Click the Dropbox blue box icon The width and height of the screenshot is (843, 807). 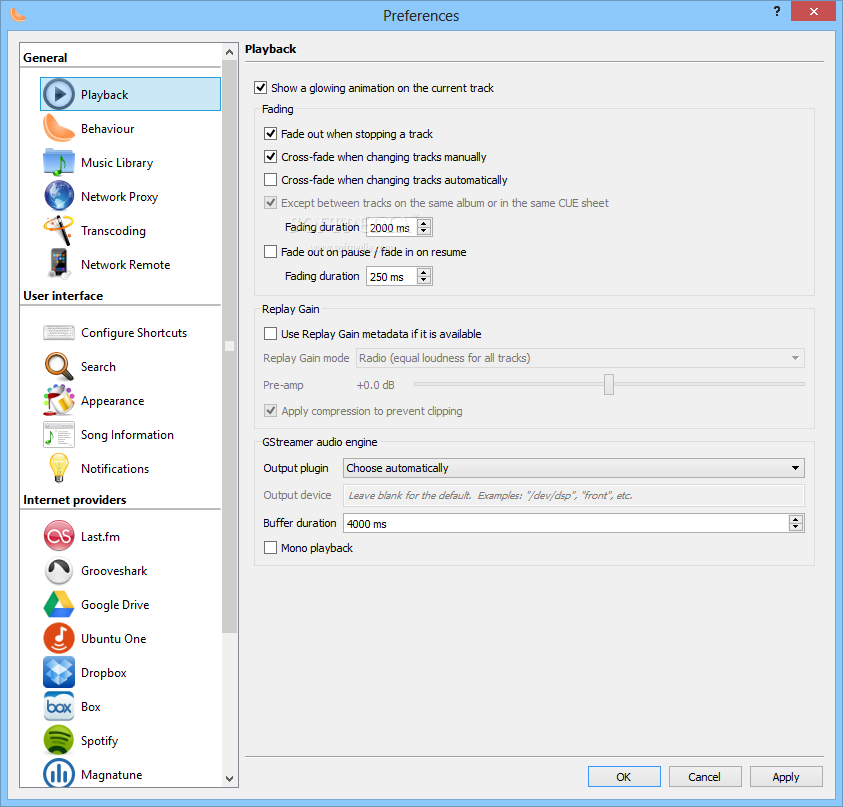[59, 672]
